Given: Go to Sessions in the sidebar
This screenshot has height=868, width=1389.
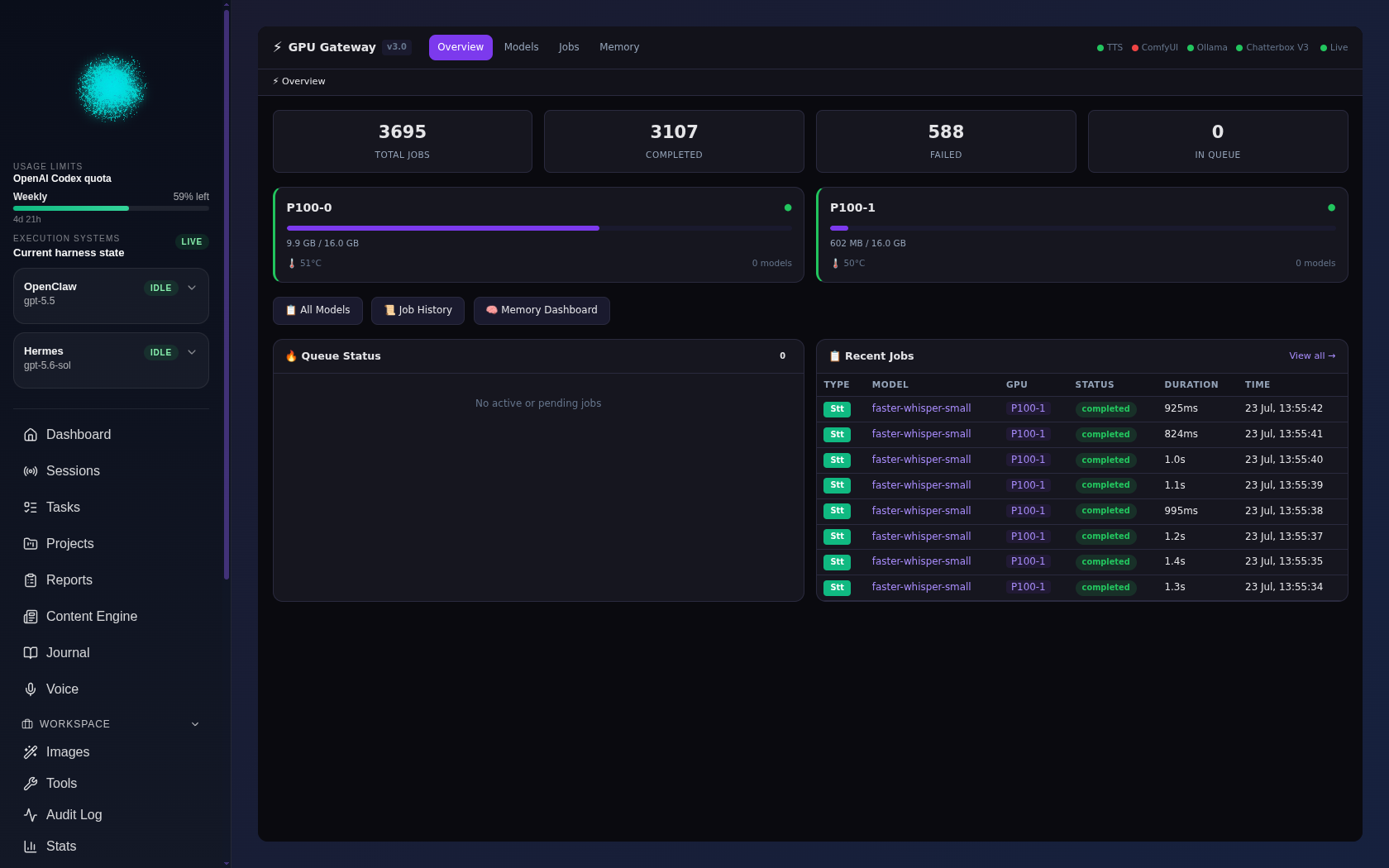Looking at the screenshot, I should pos(111,471).
